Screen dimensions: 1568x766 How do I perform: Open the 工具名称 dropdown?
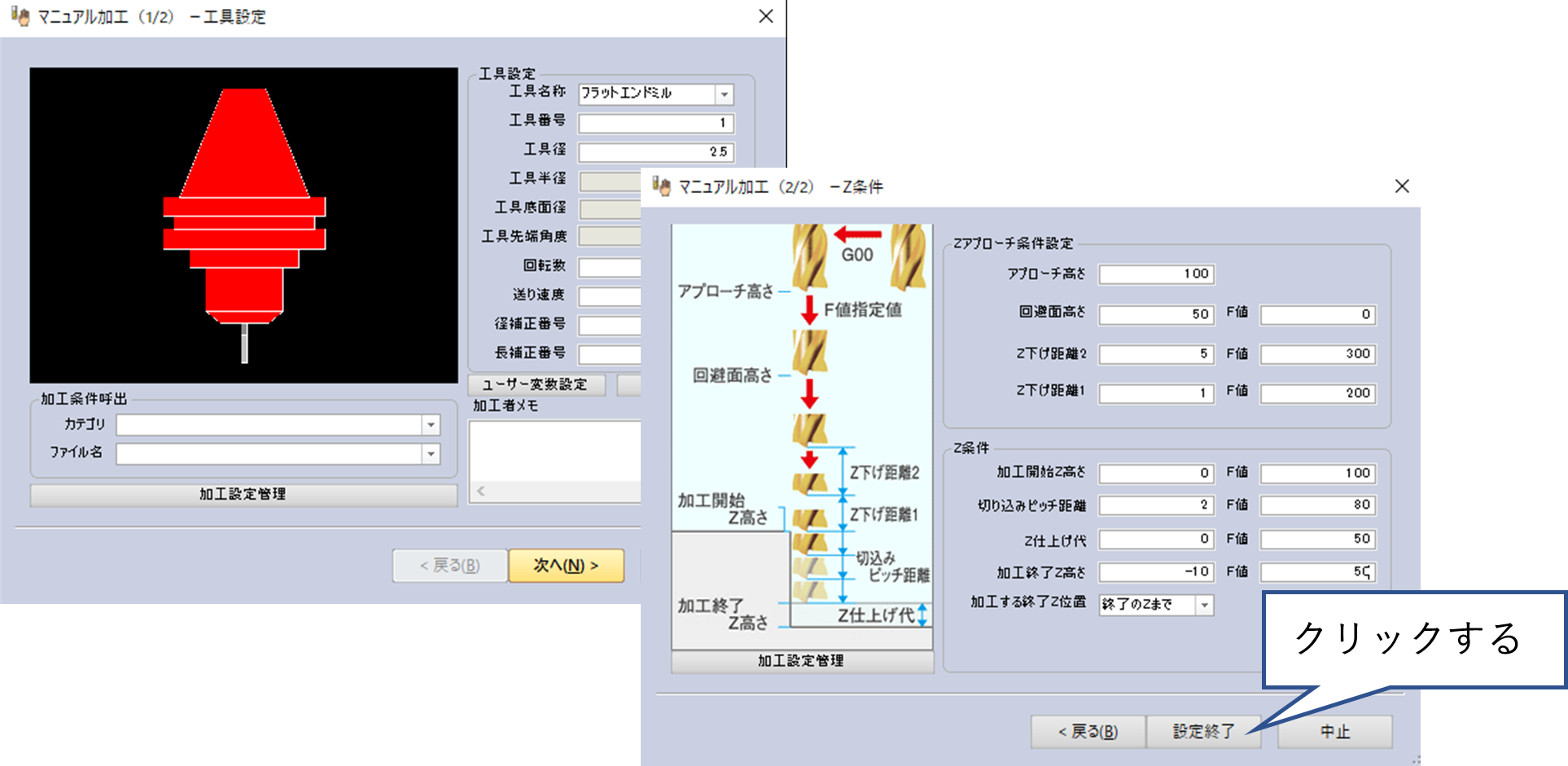click(724, 94)
